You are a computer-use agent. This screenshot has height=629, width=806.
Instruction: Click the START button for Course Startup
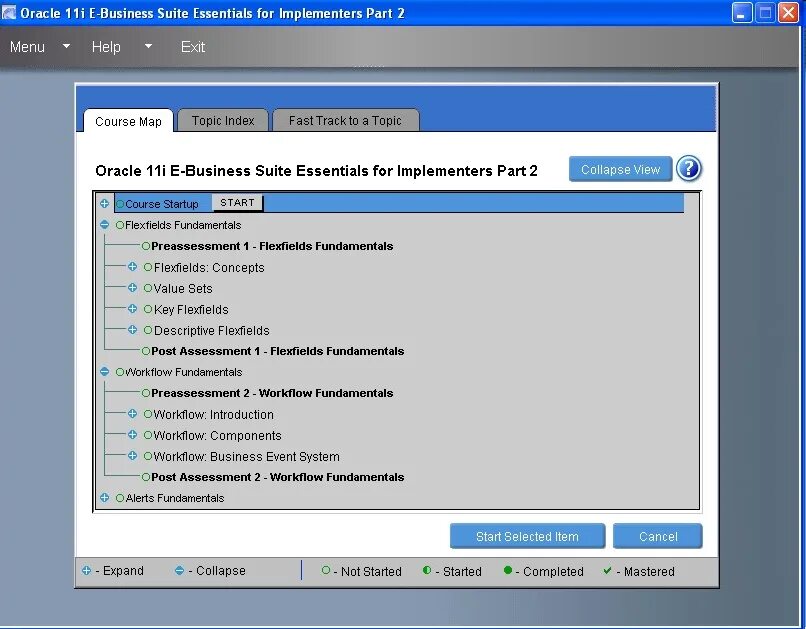click(237, 202)
